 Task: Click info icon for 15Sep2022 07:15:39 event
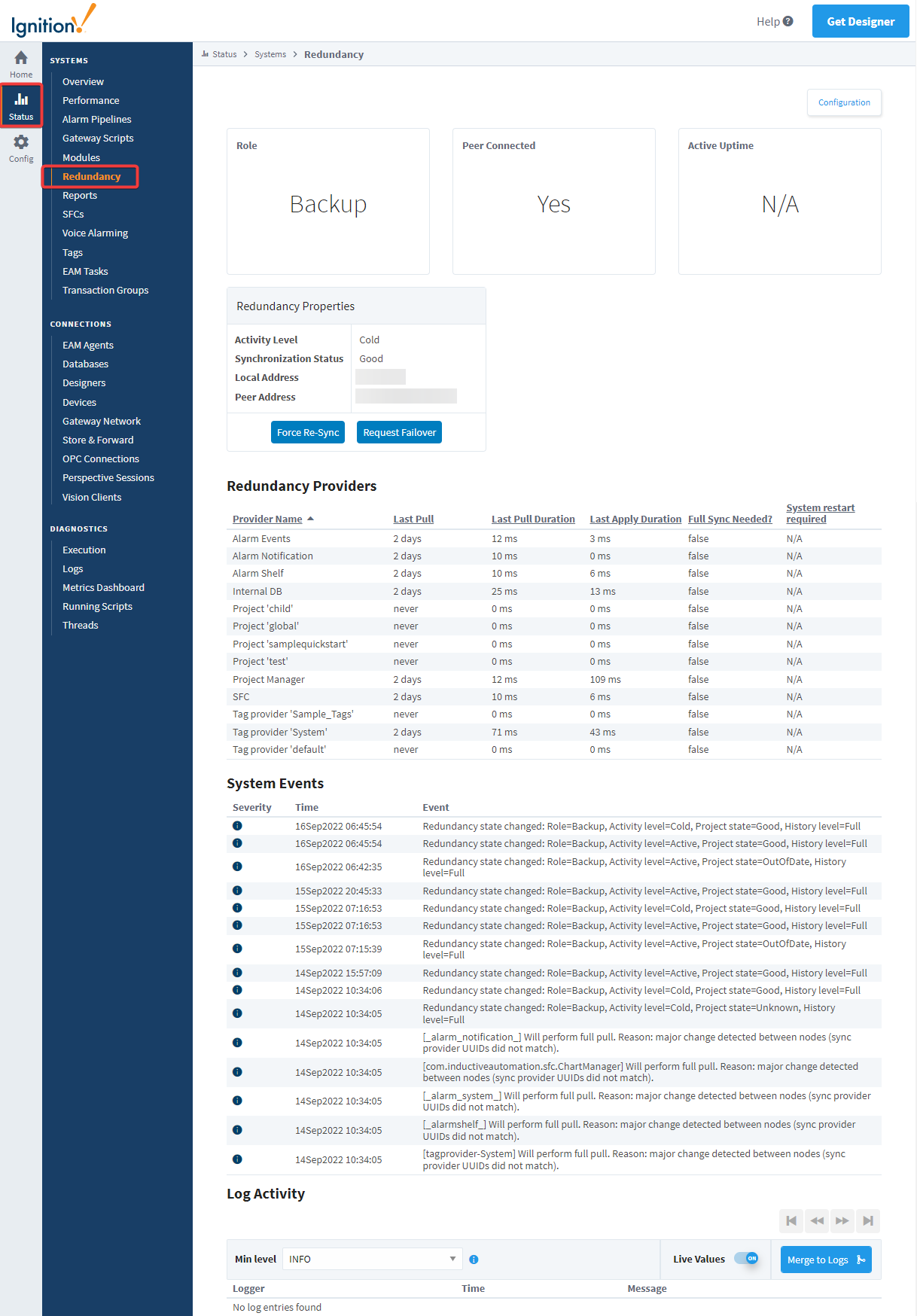tap(237, 949)
